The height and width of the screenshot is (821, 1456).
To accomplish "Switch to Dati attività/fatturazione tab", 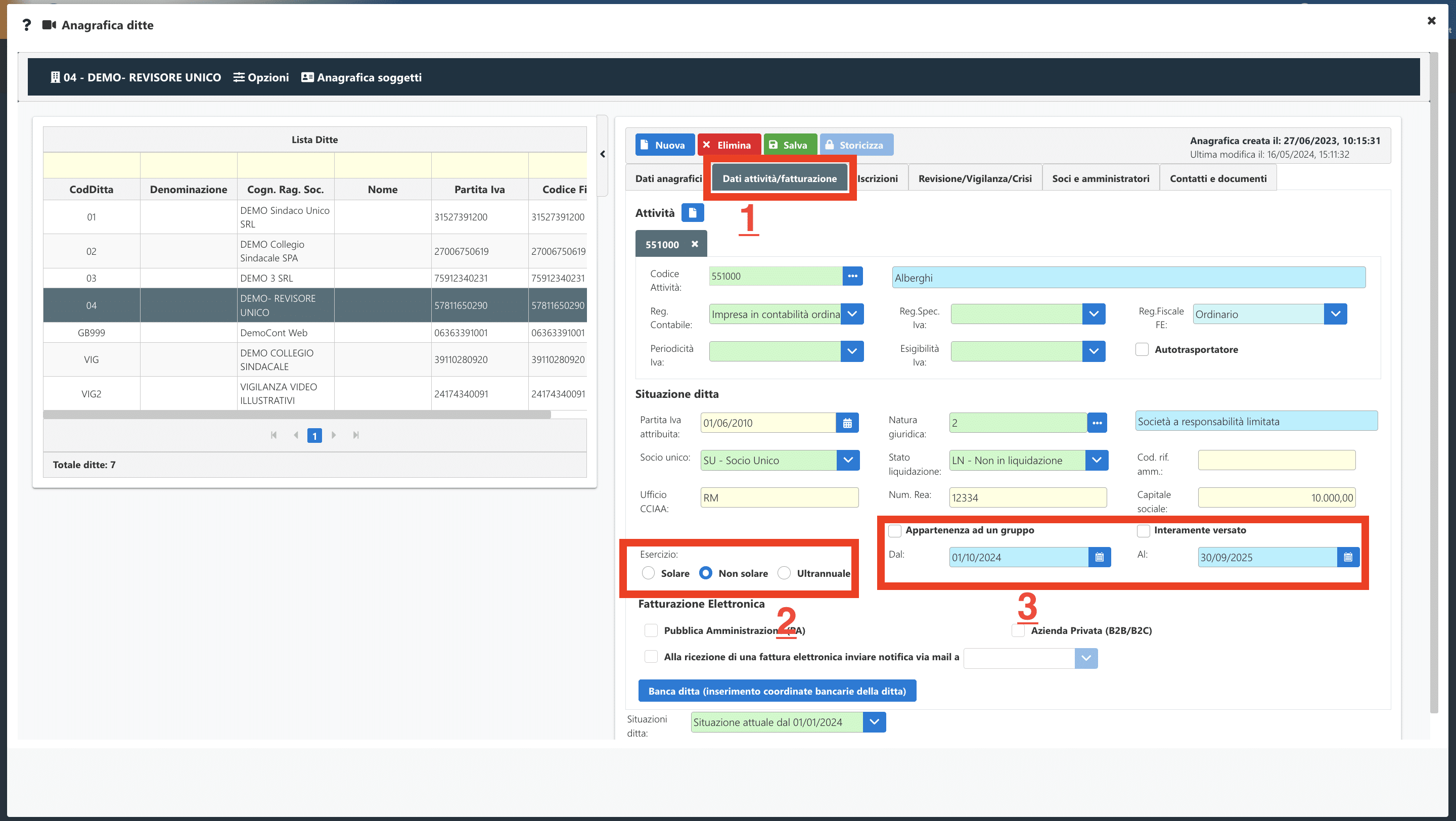I will click(x=780, y=178).
